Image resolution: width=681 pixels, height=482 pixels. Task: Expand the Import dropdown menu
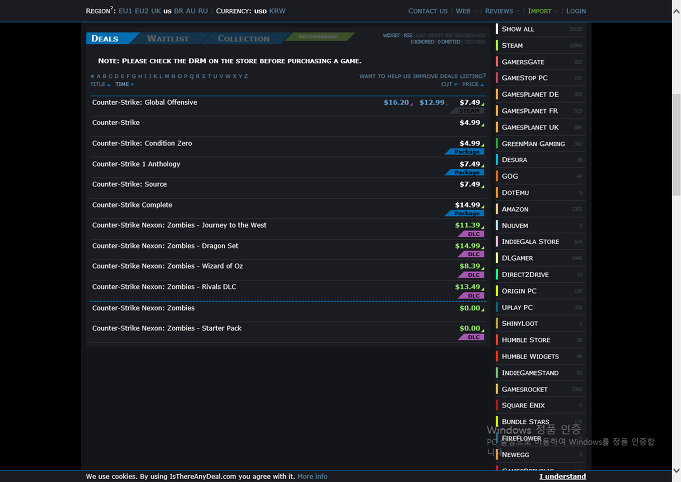[542, 11]
